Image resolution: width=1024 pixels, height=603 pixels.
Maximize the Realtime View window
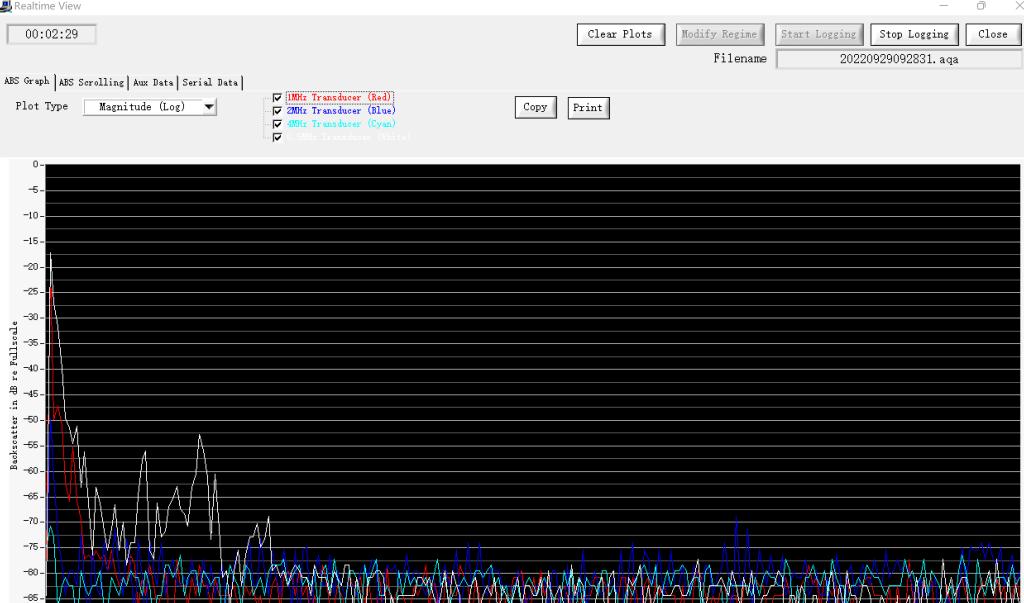pos(981,6)
